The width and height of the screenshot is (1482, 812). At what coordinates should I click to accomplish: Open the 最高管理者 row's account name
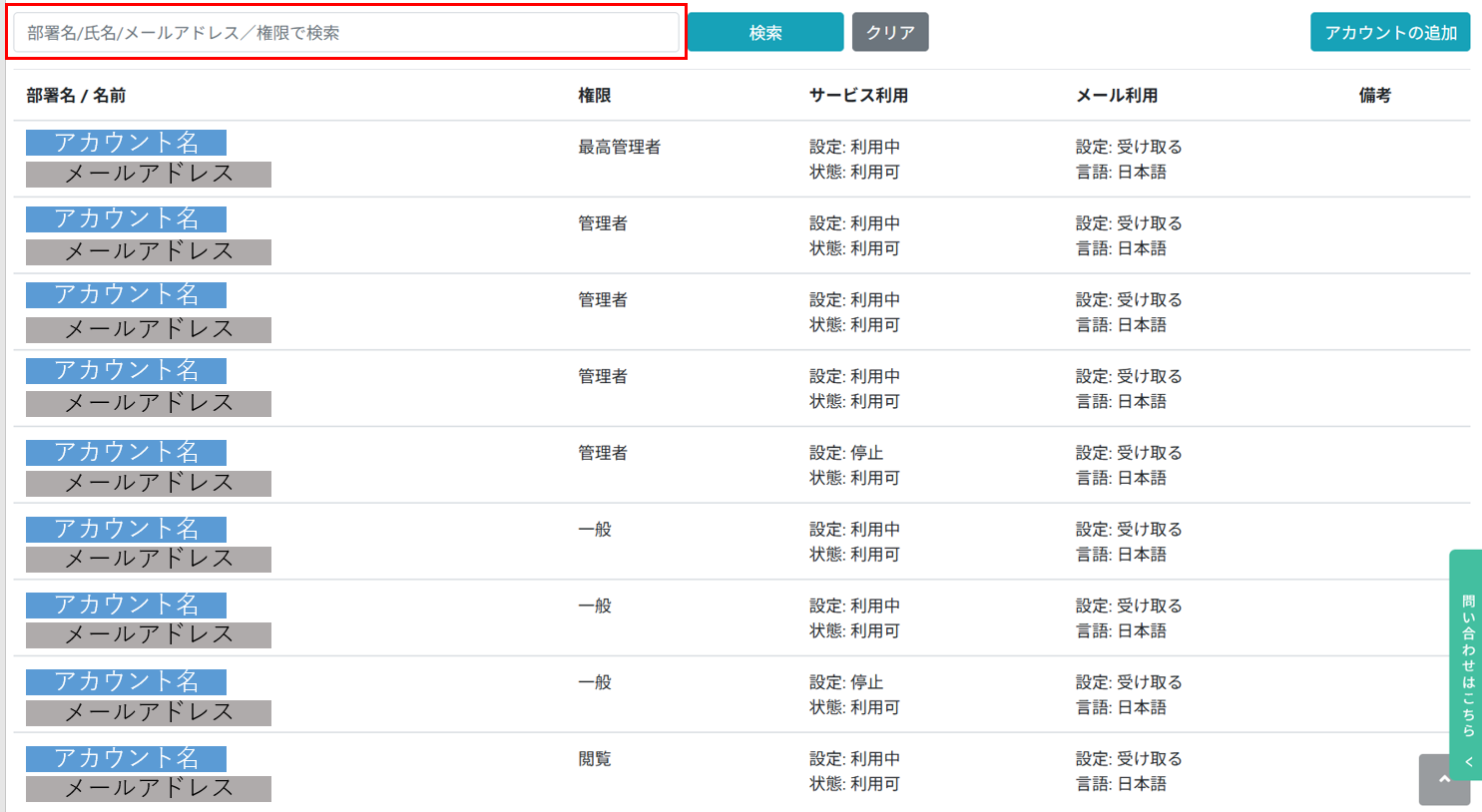pos(127,143)
